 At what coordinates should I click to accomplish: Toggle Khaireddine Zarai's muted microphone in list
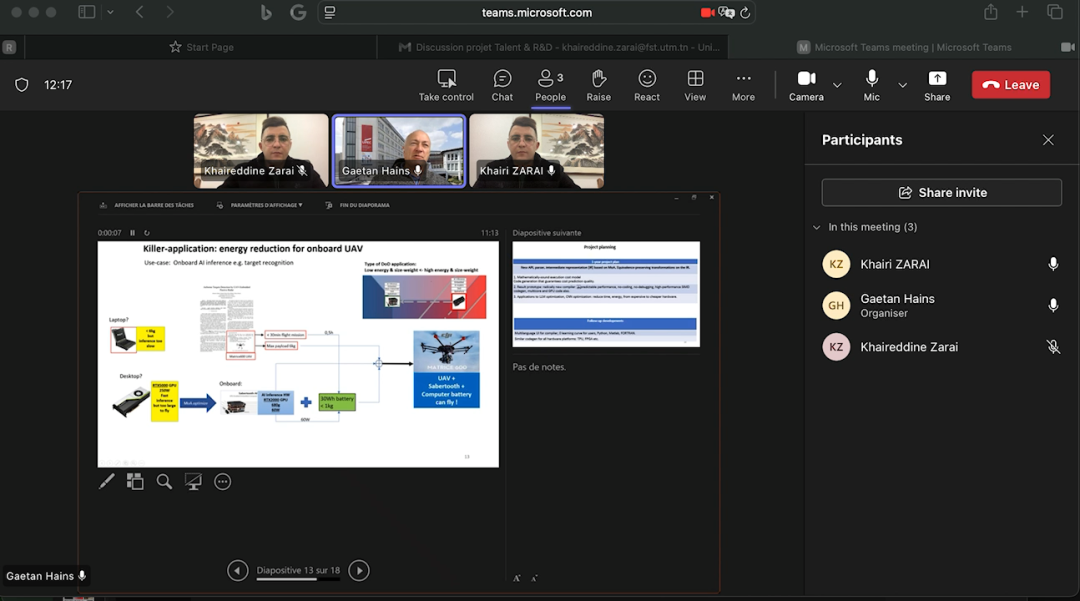pyautogui.click(x=1052, y=347)
